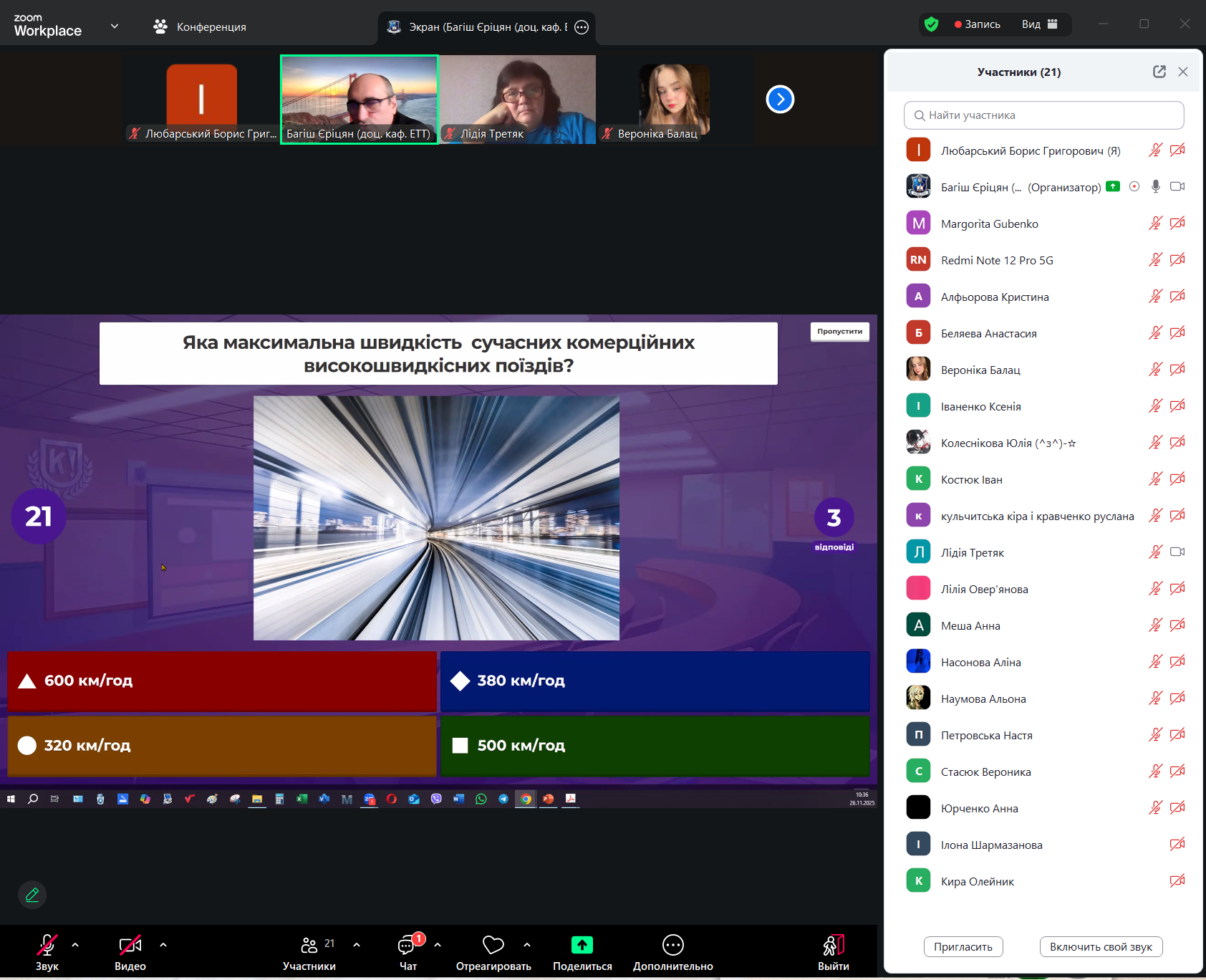Select Лідія Третяк video thumbnail
Image resolution: width=1206 pixels, height=980 pixels.
(518, 100)
